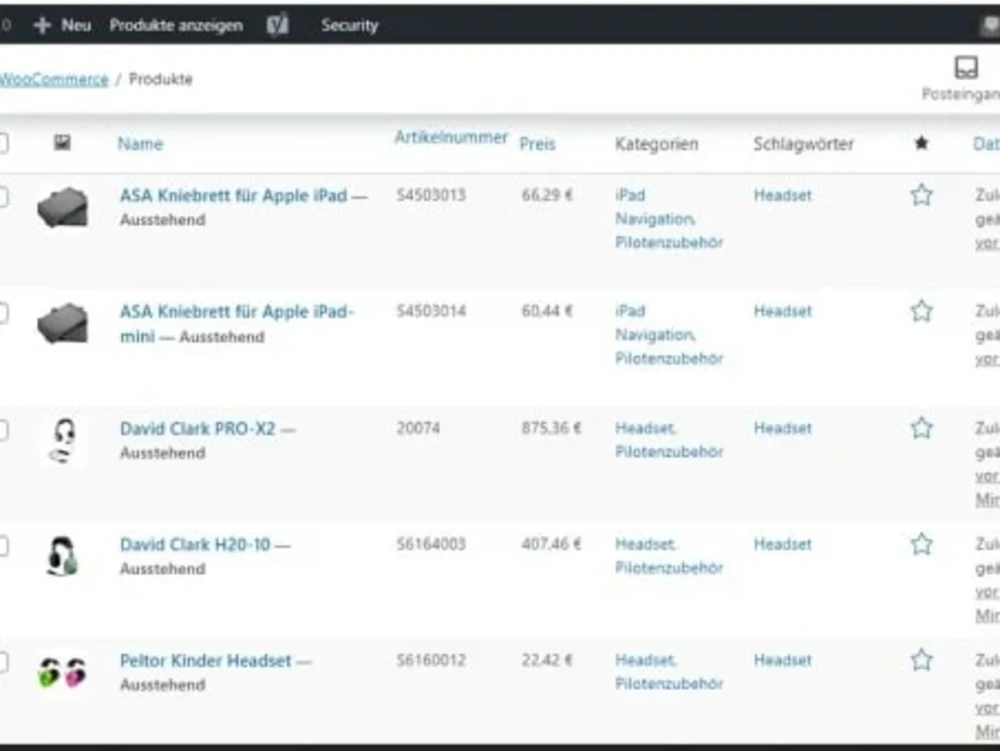Sort products by Name column
The image size is (1000, 751).
140,143
